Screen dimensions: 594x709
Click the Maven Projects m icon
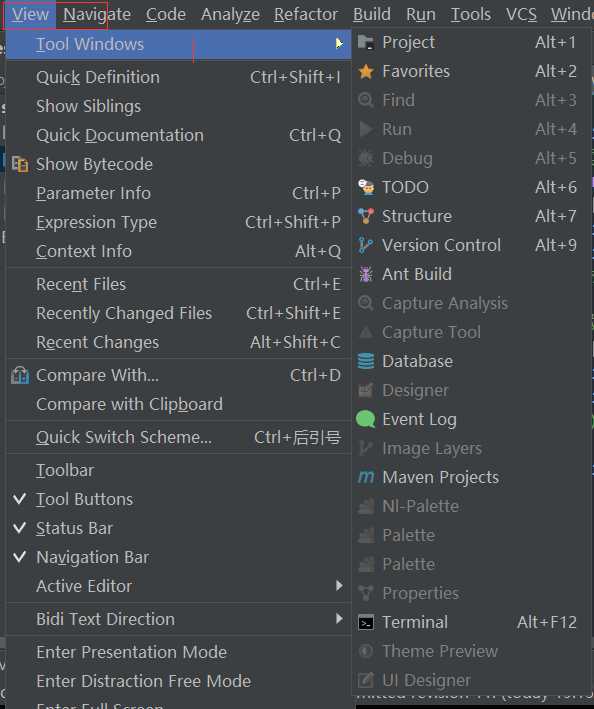tap(366, 477)
